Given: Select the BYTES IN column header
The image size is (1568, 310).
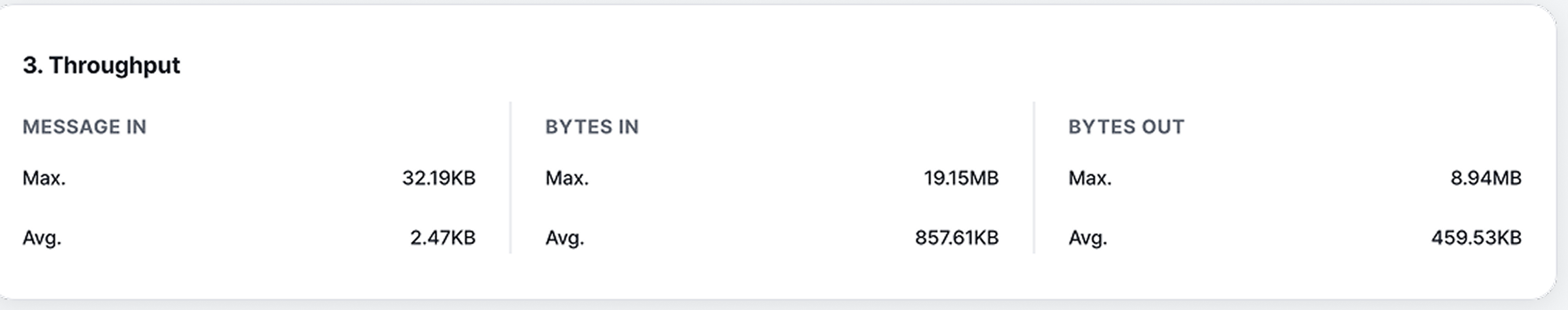Looking at the screenshot, I should [x=592, y=127].
